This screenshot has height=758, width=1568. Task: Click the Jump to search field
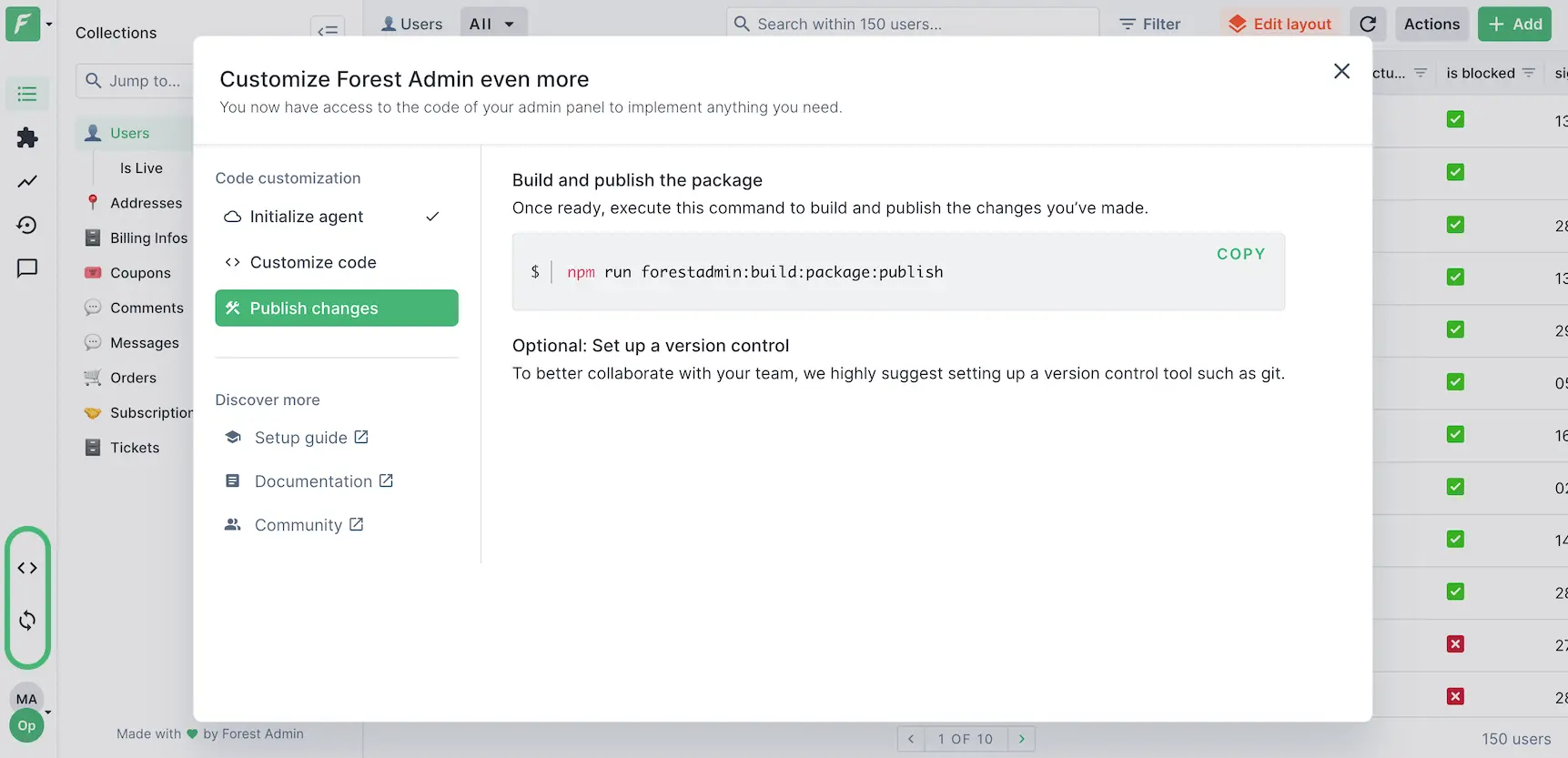pyautogui.click(x=137, y=81)
